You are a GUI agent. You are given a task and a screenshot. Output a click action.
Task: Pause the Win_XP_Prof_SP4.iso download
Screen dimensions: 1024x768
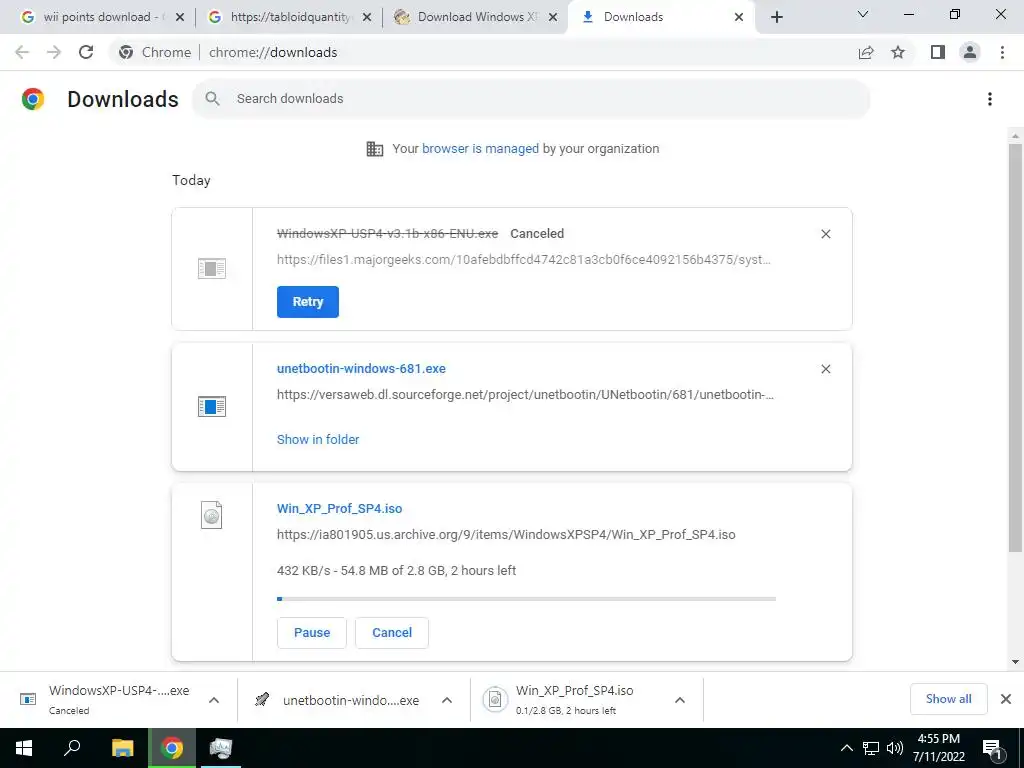pos(312,633)
